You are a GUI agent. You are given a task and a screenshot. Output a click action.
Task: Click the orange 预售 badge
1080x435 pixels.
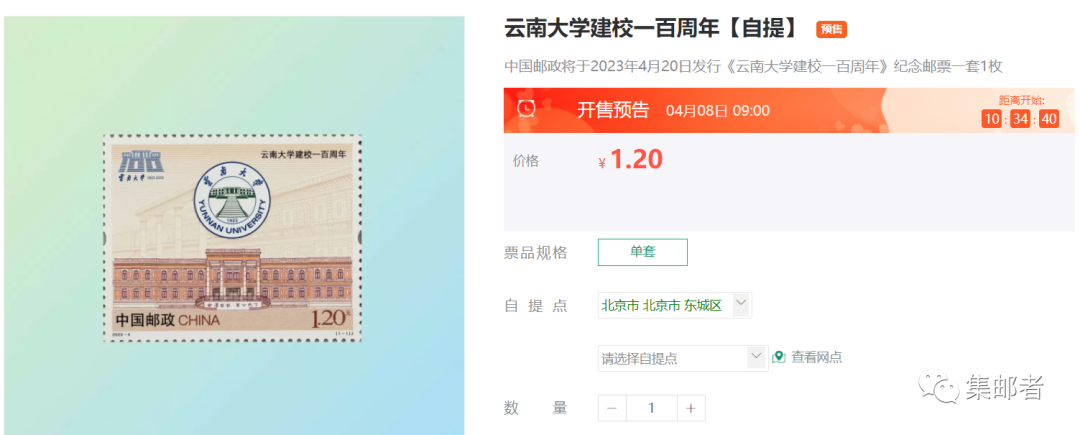(831, 30)
